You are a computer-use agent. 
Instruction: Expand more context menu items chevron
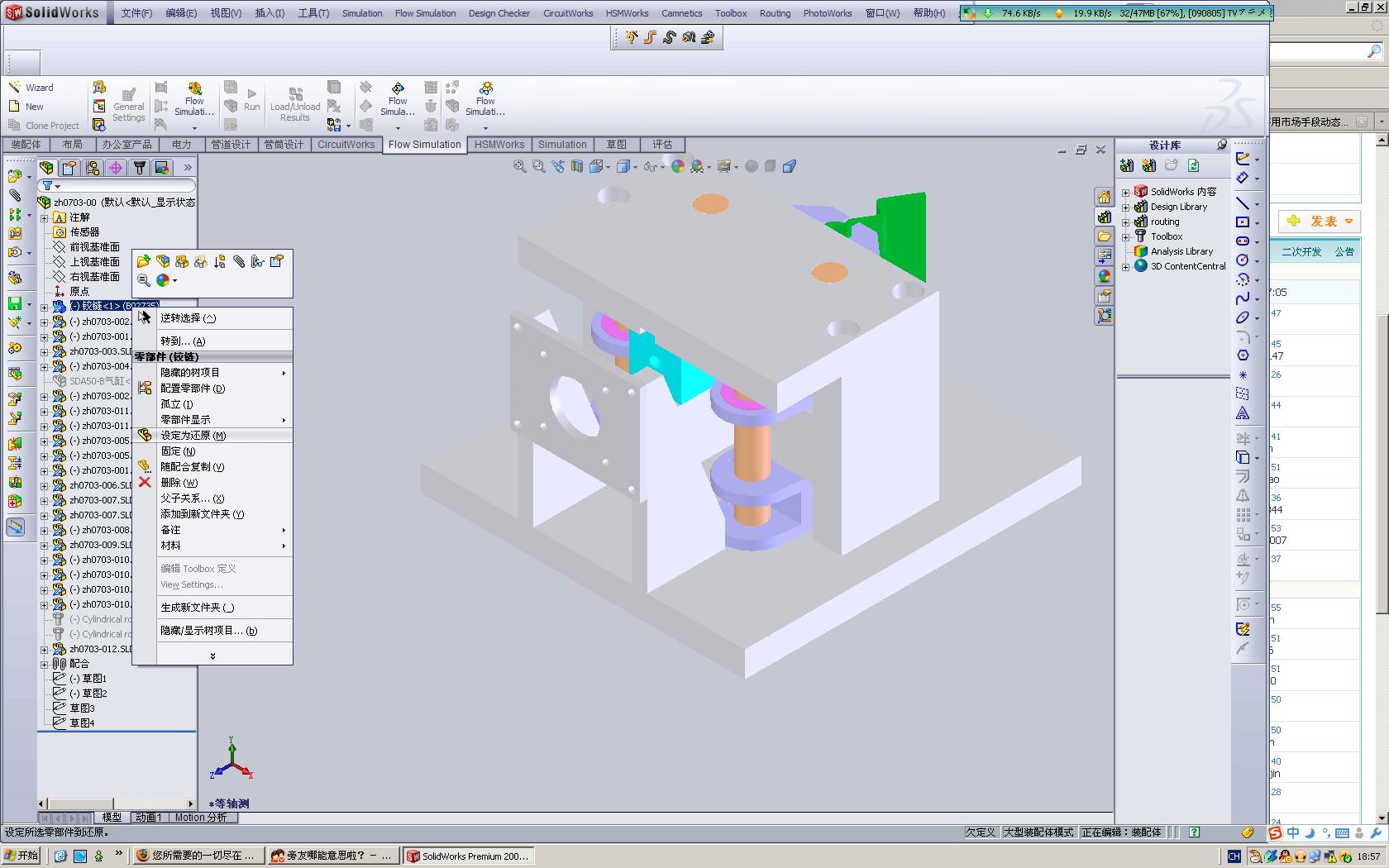click(212, 656)
